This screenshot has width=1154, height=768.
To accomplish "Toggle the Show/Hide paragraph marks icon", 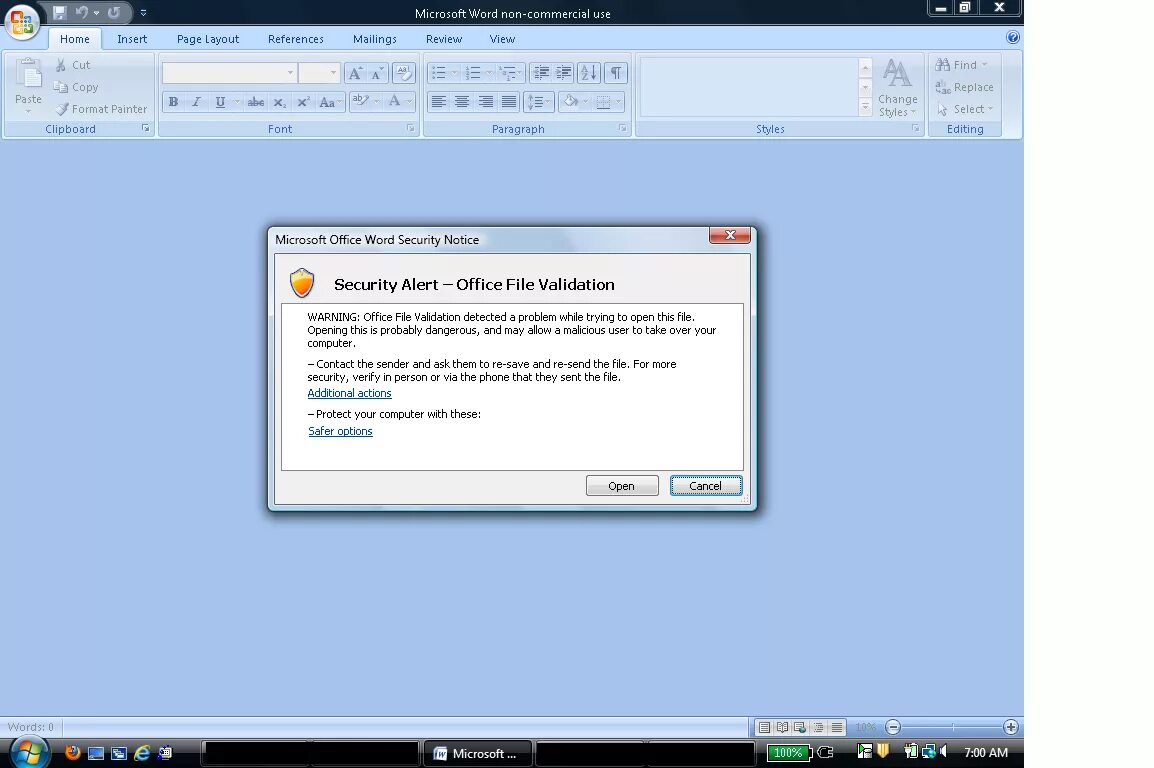I will pos(615,73).
